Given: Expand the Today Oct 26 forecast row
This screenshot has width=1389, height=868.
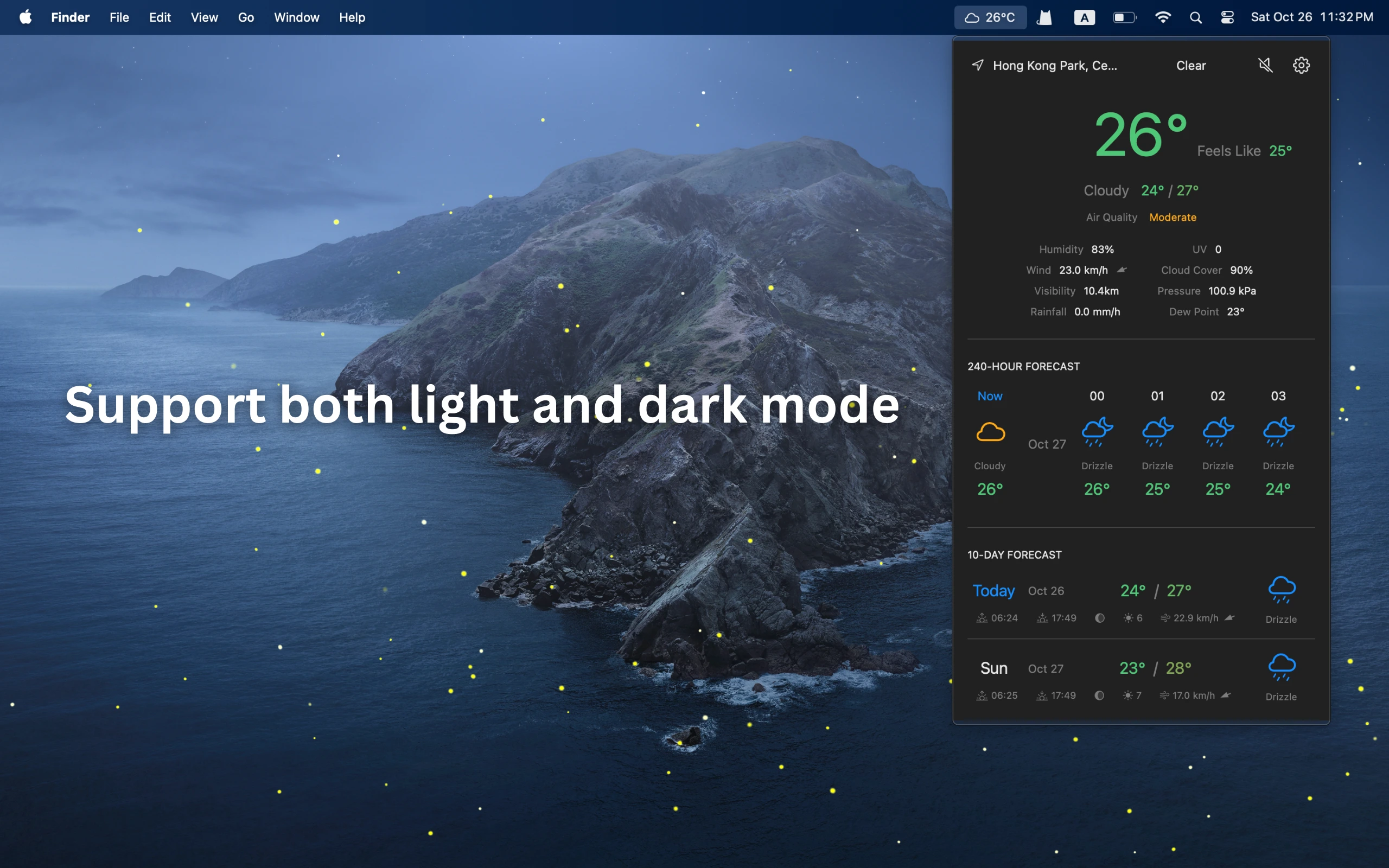Looking at the screenshot, I should click(x=993, y=591).
